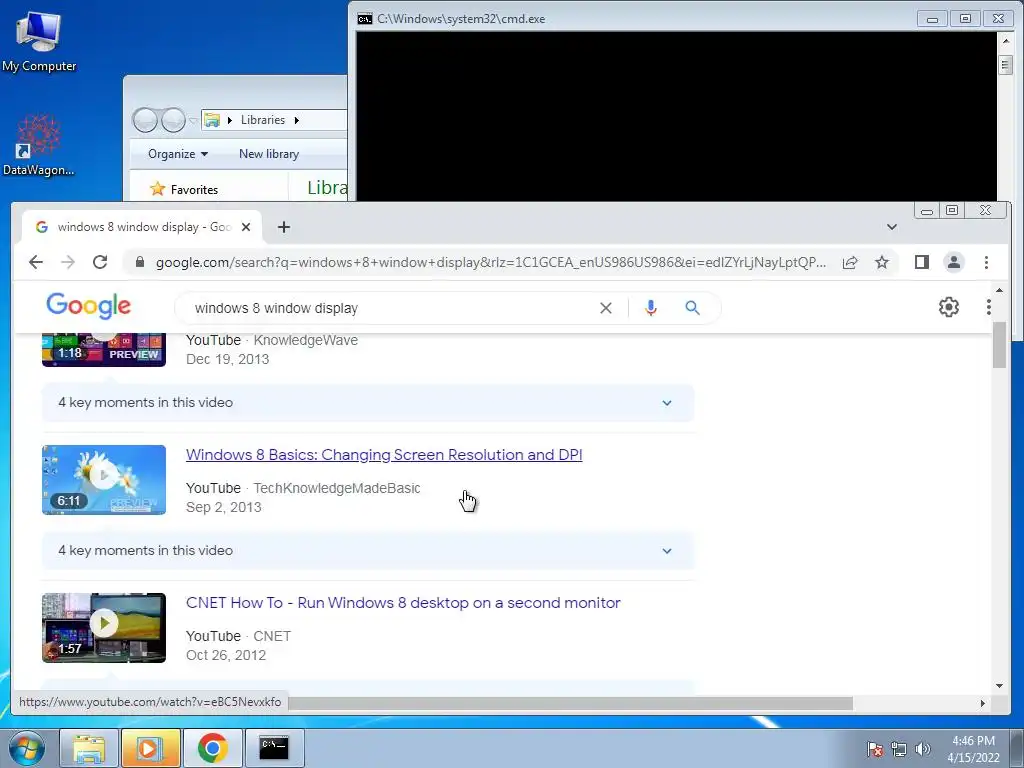The image size is (1024, 768).
Task: Switch to Command Prompt from taskbar
Action: pos(274,748)
